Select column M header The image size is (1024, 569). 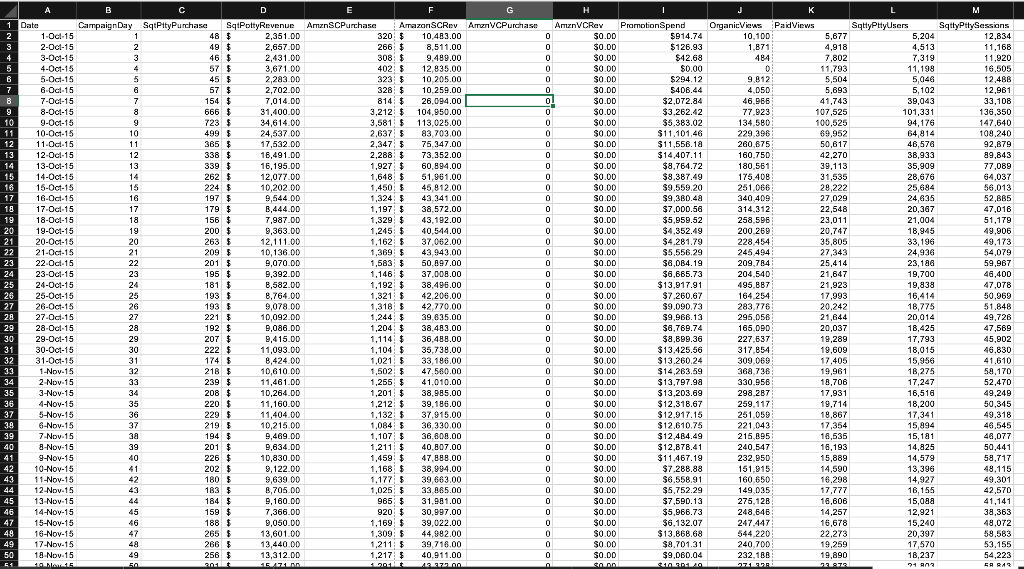tap(976, 10)
